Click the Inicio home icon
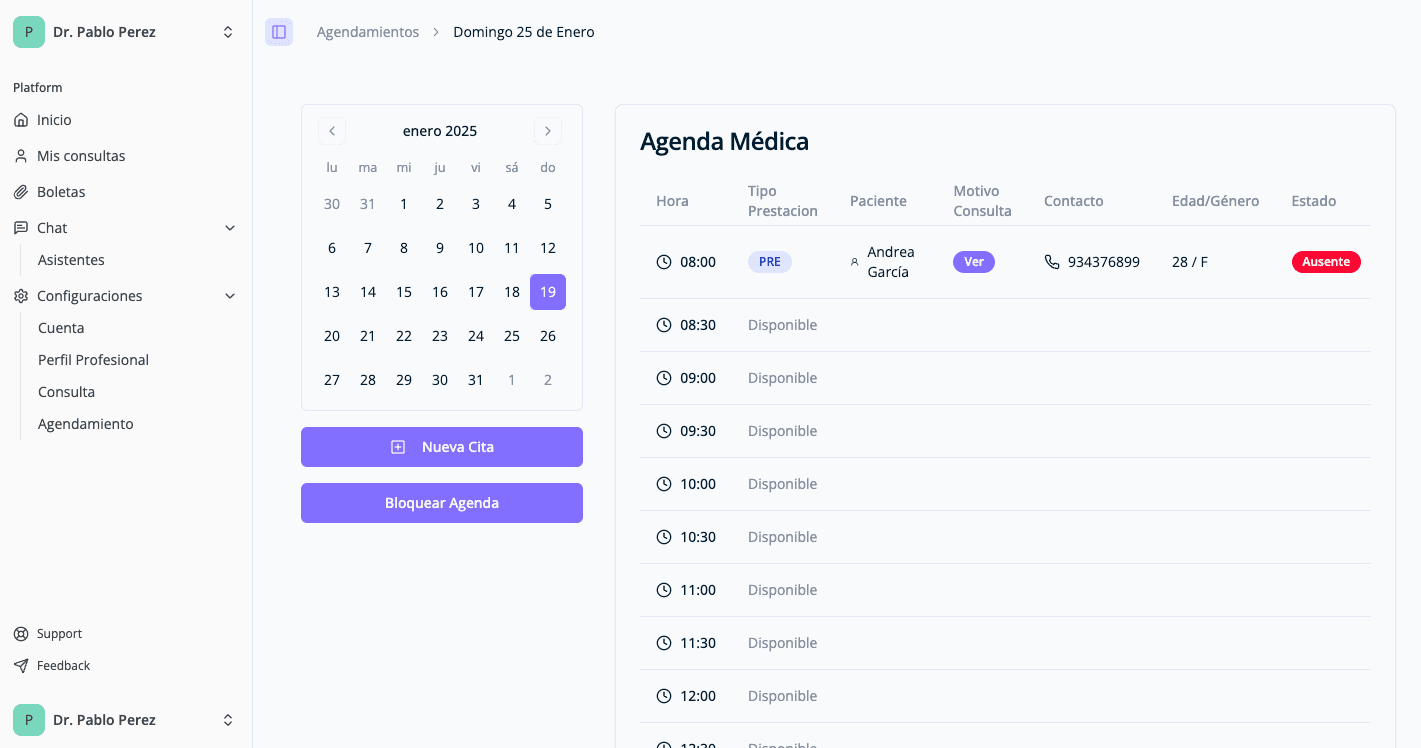Viewport: 1421px width, 748px height. (21, 120)
